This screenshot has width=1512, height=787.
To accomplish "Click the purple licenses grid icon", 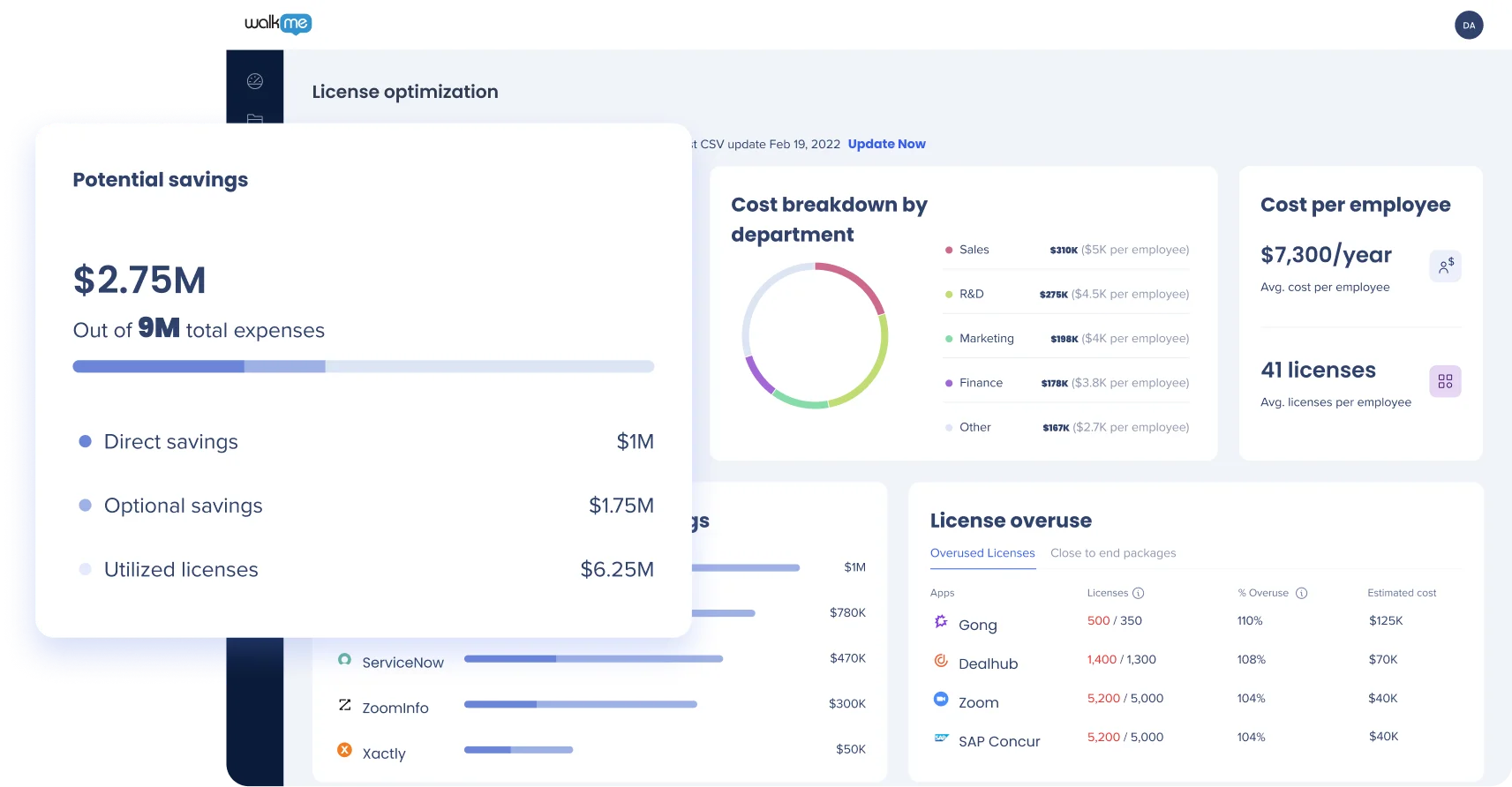I will point(1445,381).
